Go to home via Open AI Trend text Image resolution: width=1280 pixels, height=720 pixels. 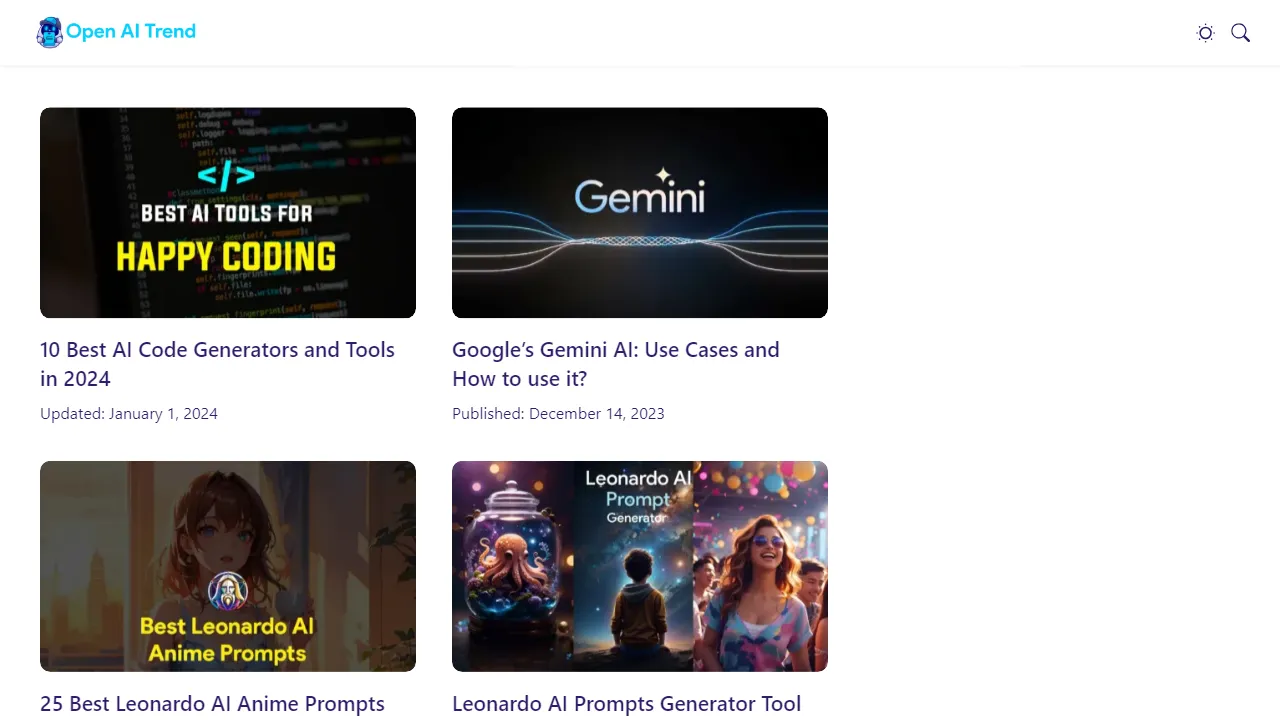pyautogui.click(x=131, y=31)
